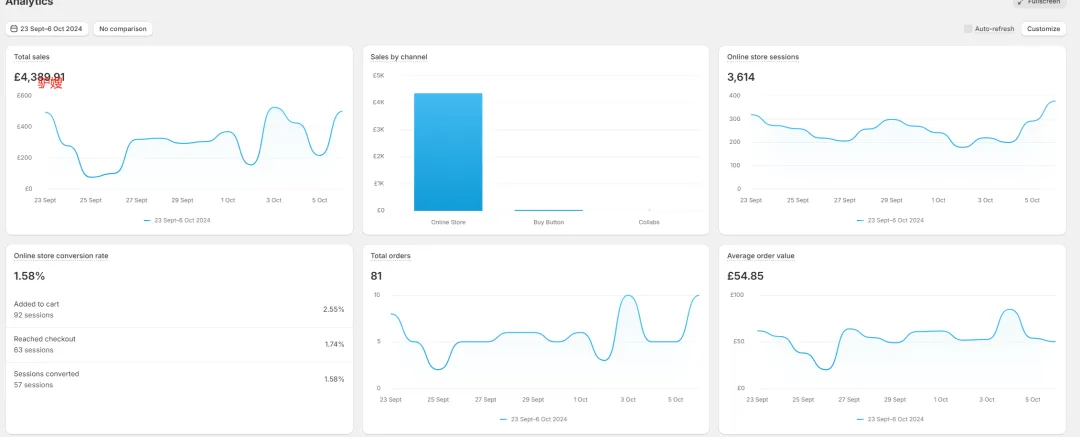
Task: Click the Customize button
Action: pyautogui.click(x=1043, y=29)
